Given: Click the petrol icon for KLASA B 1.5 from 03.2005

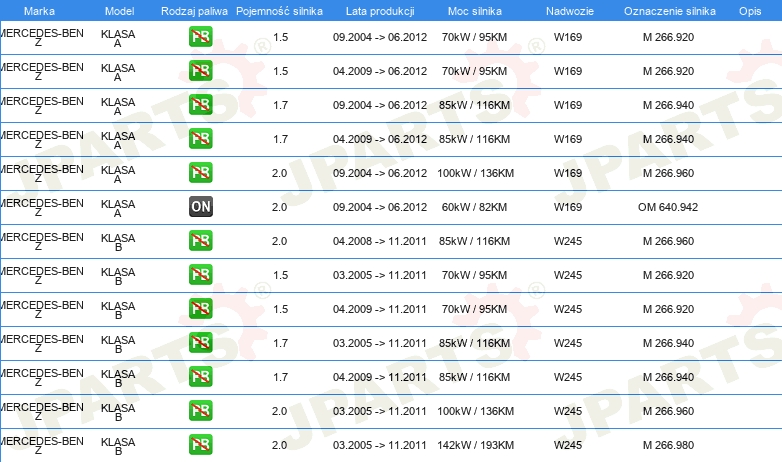Looking at the screenshot, I should (200, 274).
